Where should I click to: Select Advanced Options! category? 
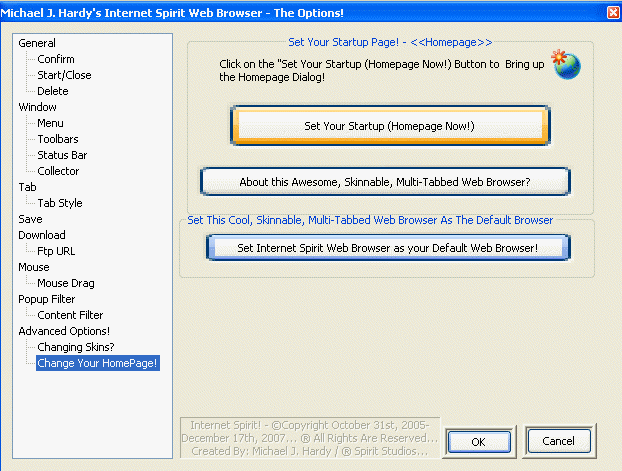(64, 331)
